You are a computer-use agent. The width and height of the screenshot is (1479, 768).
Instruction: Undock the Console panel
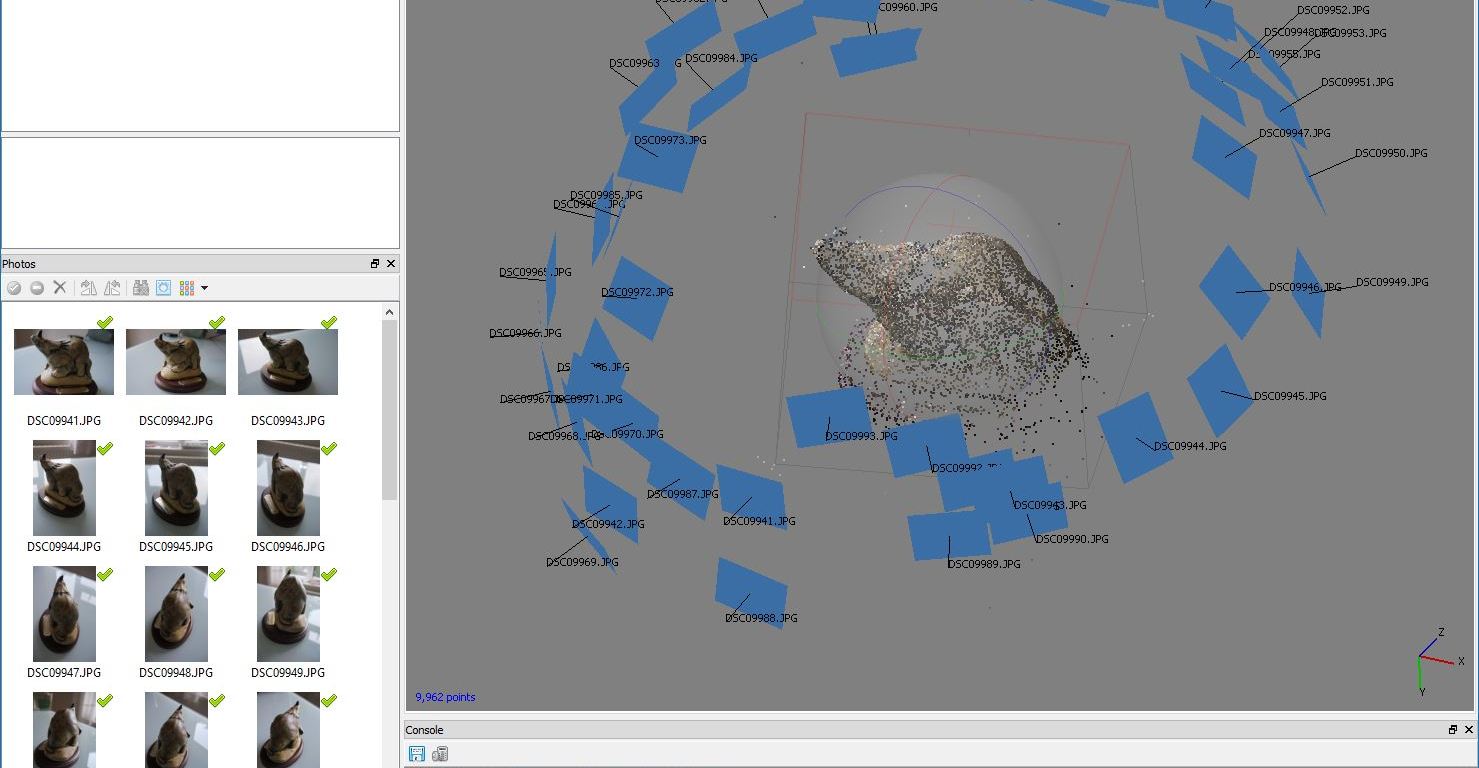coord(1453,730)
